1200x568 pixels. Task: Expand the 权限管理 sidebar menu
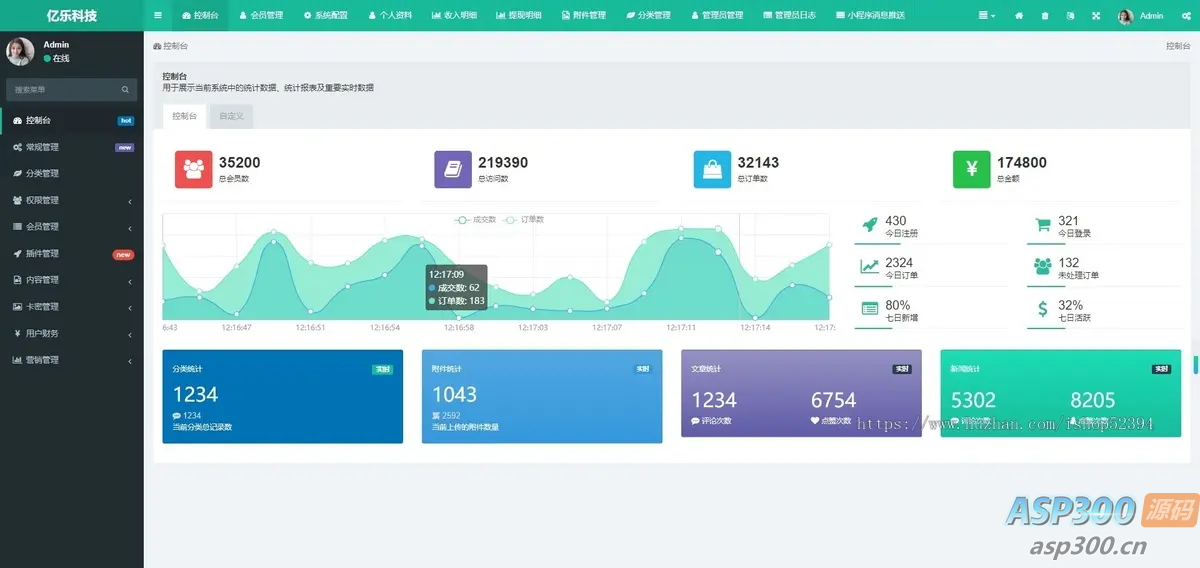[72, 200]
